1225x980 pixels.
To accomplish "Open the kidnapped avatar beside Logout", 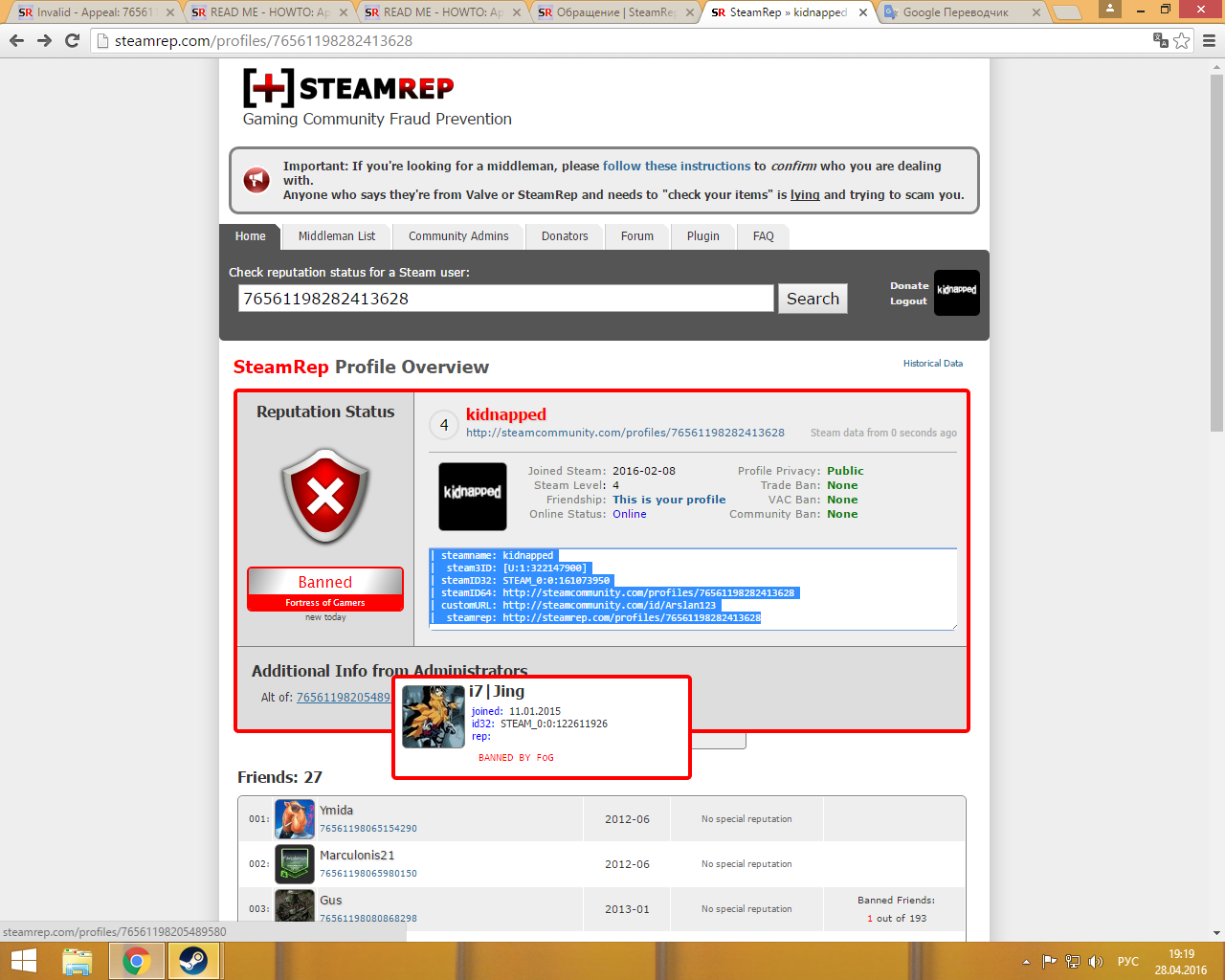I will click(x=957, y=292).
